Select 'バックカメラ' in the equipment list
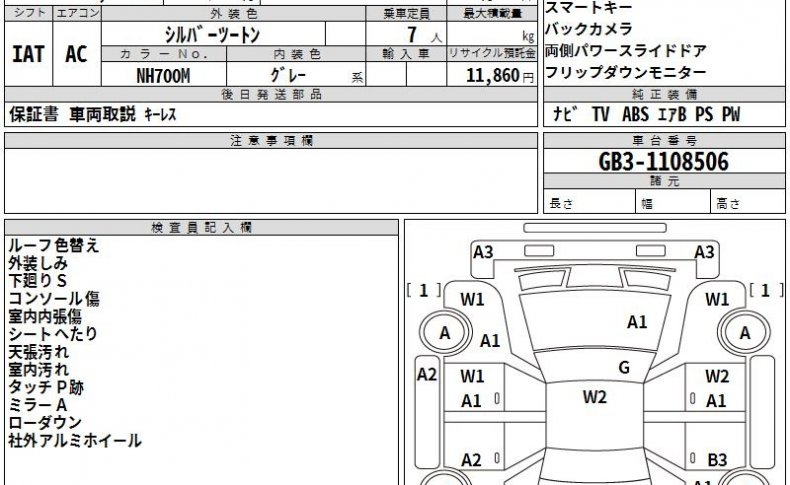This screenshot has width=790, height=485. coord(588,29)
